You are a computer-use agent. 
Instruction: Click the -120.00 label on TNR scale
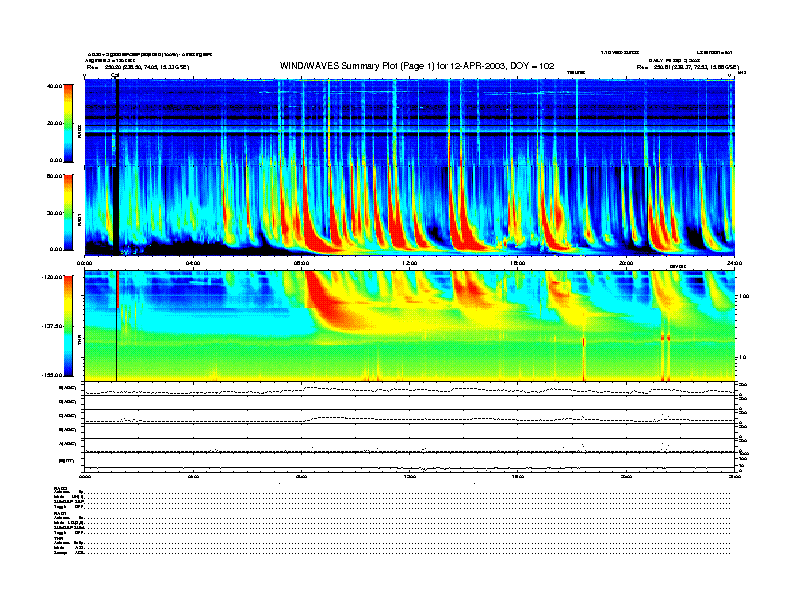pos(52,277)
